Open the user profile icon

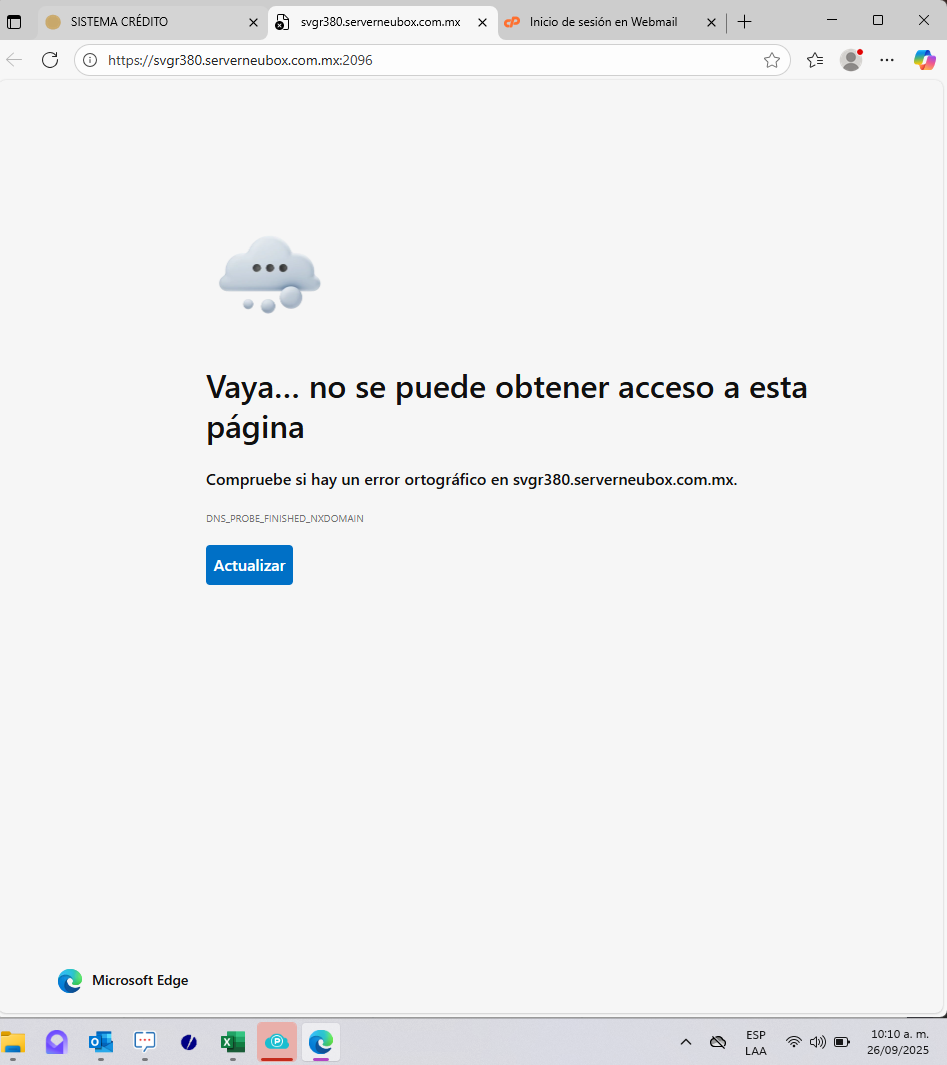851,60
